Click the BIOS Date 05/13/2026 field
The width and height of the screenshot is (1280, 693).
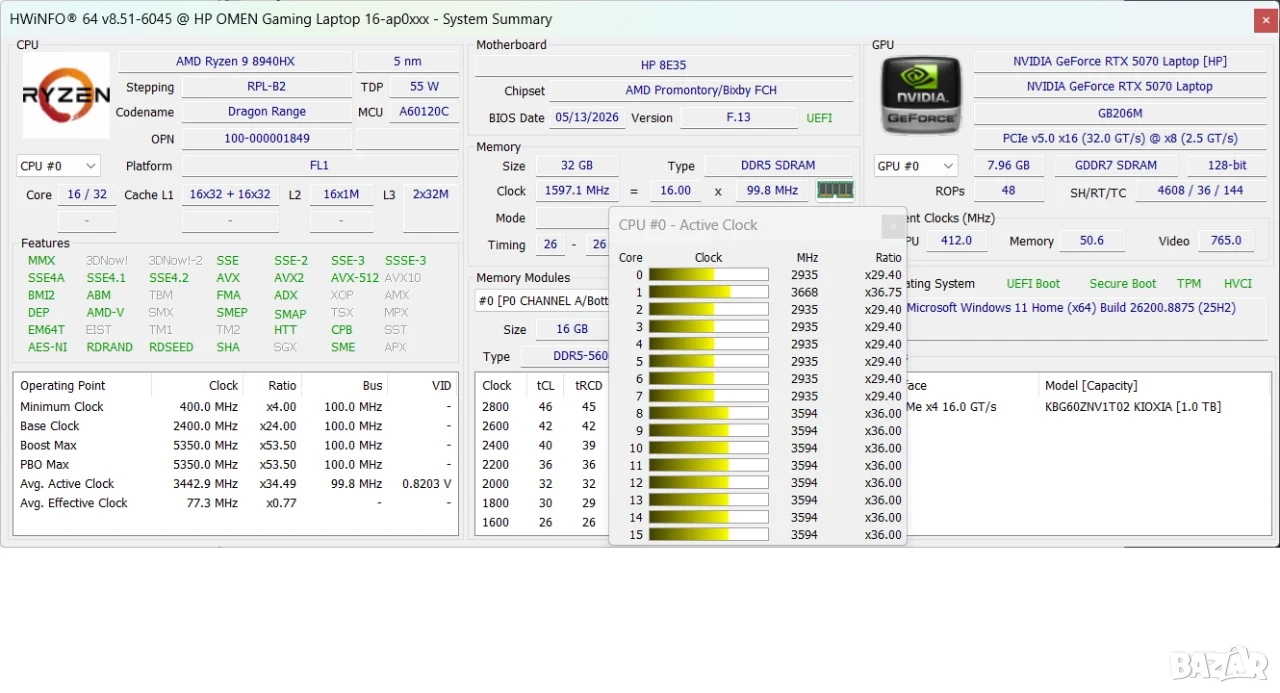coord(587,118)
